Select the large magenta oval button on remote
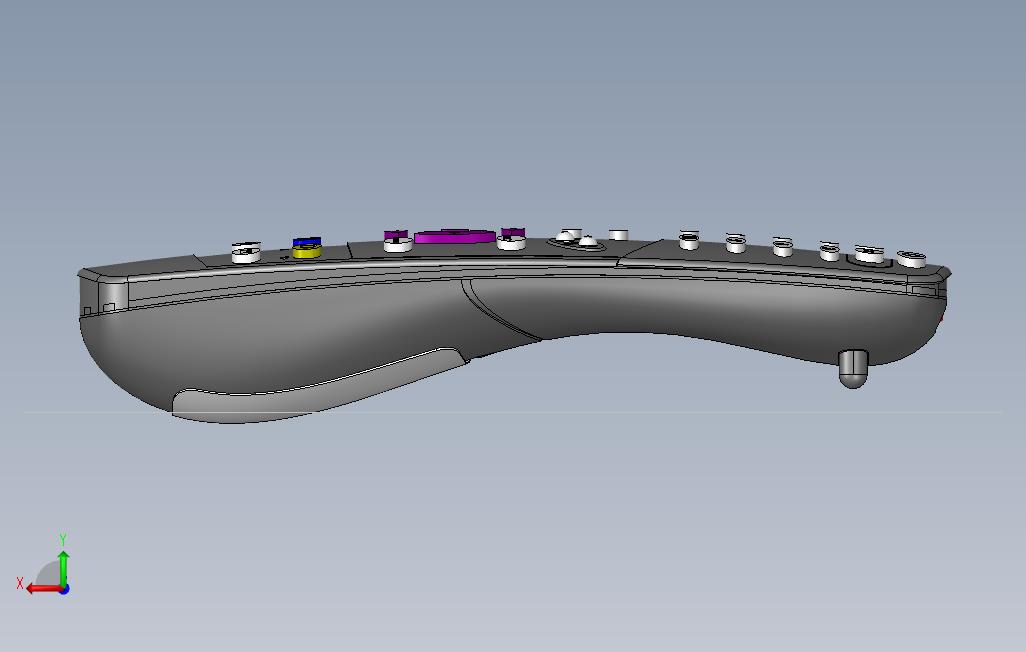The height and width of the screenshot is (652, 1026). [x=454, y=236]
